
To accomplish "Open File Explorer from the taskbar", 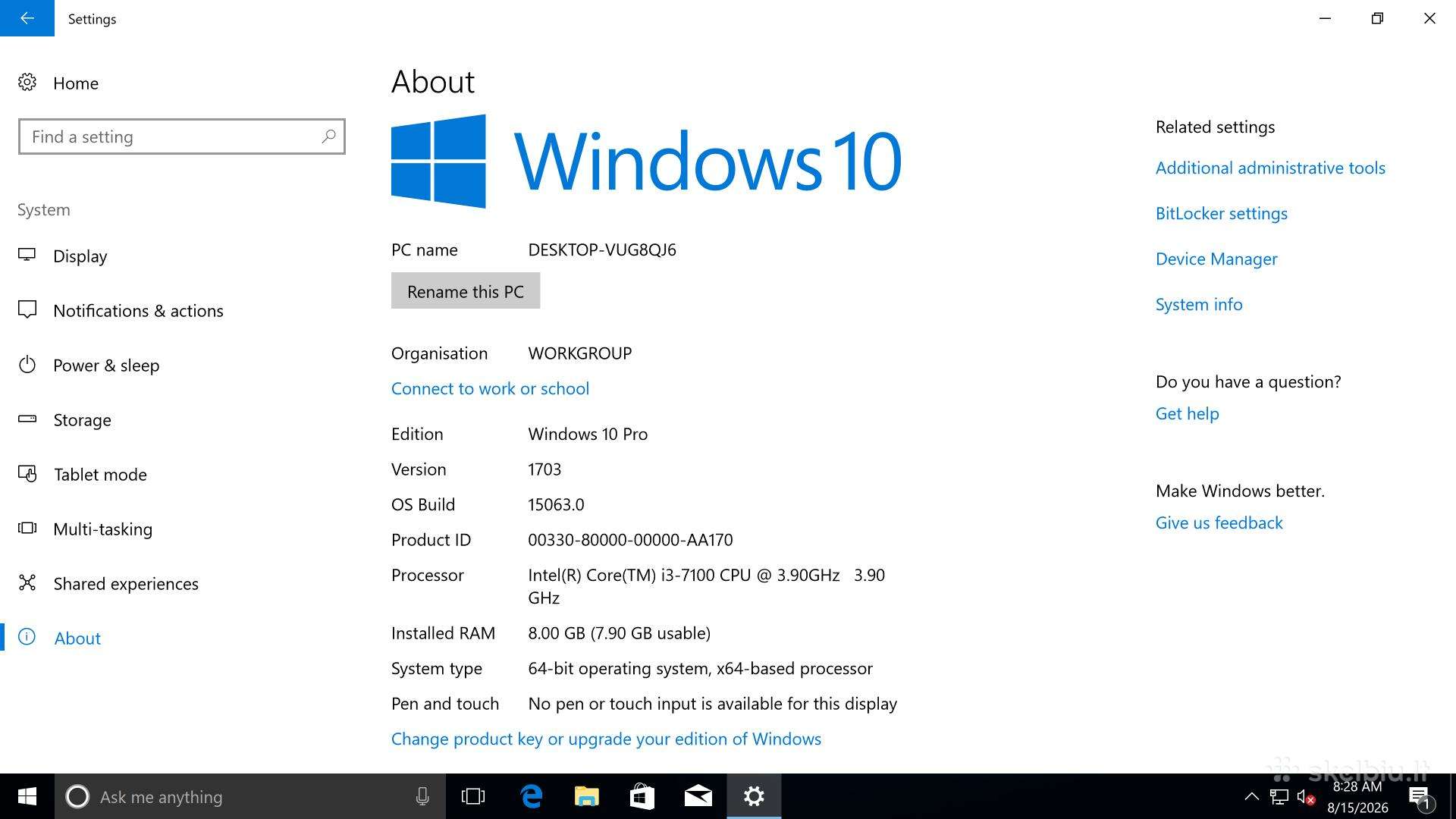I will tap(587, 796).
